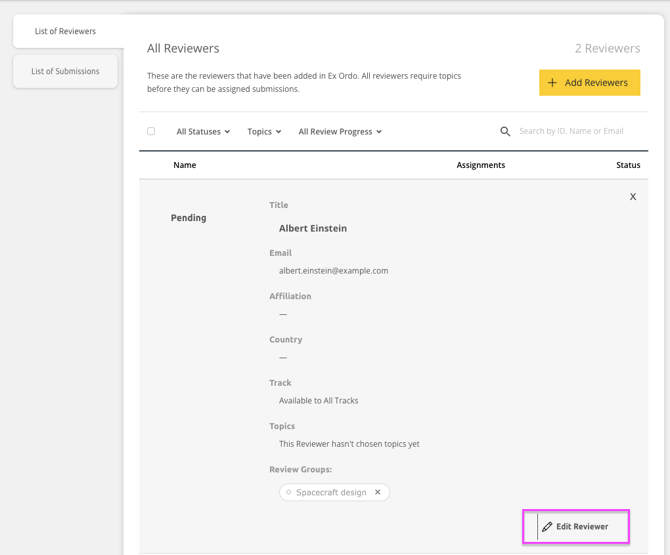Viewport: 670px width, 555px height.
Task: Click the Albert Einstein reviewer name
Action: coord(313,228)
